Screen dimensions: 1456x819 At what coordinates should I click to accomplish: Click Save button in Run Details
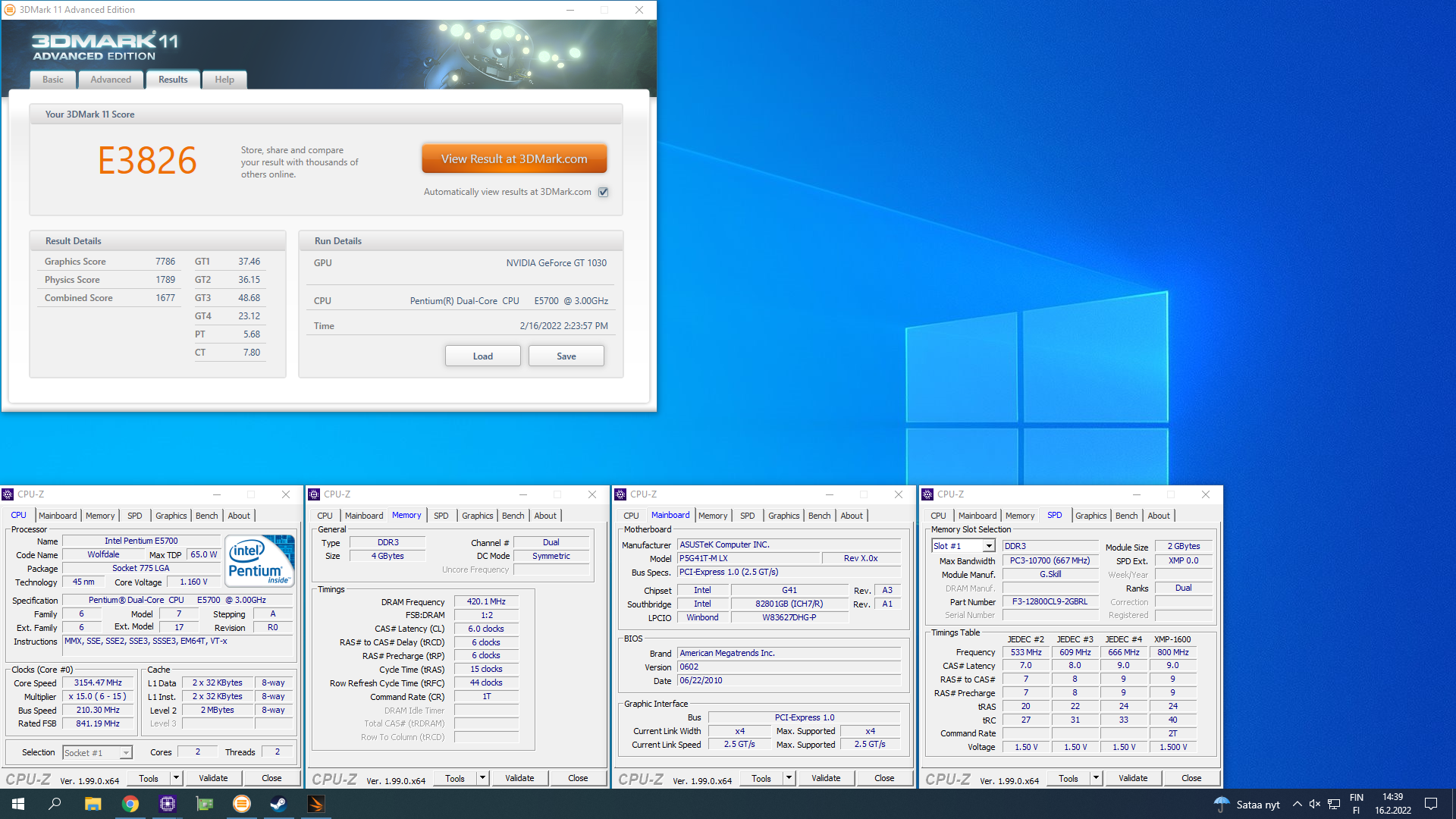566,356
